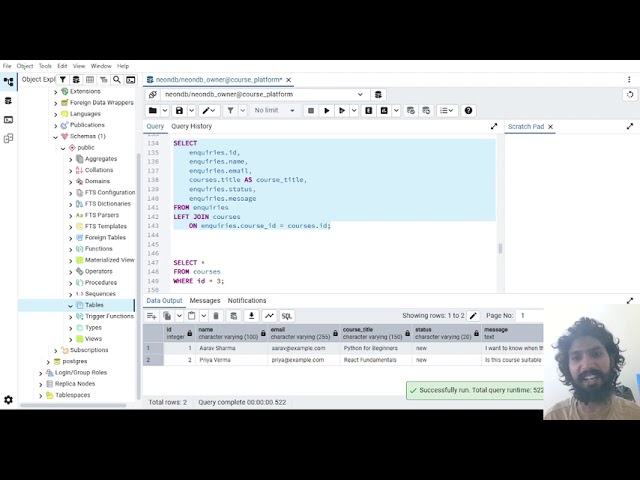Image resolution: width=640 pixels, height=480 pixels.
Task: Click the connection status icon
Action: pyautogui.click(x=153, y=95)
